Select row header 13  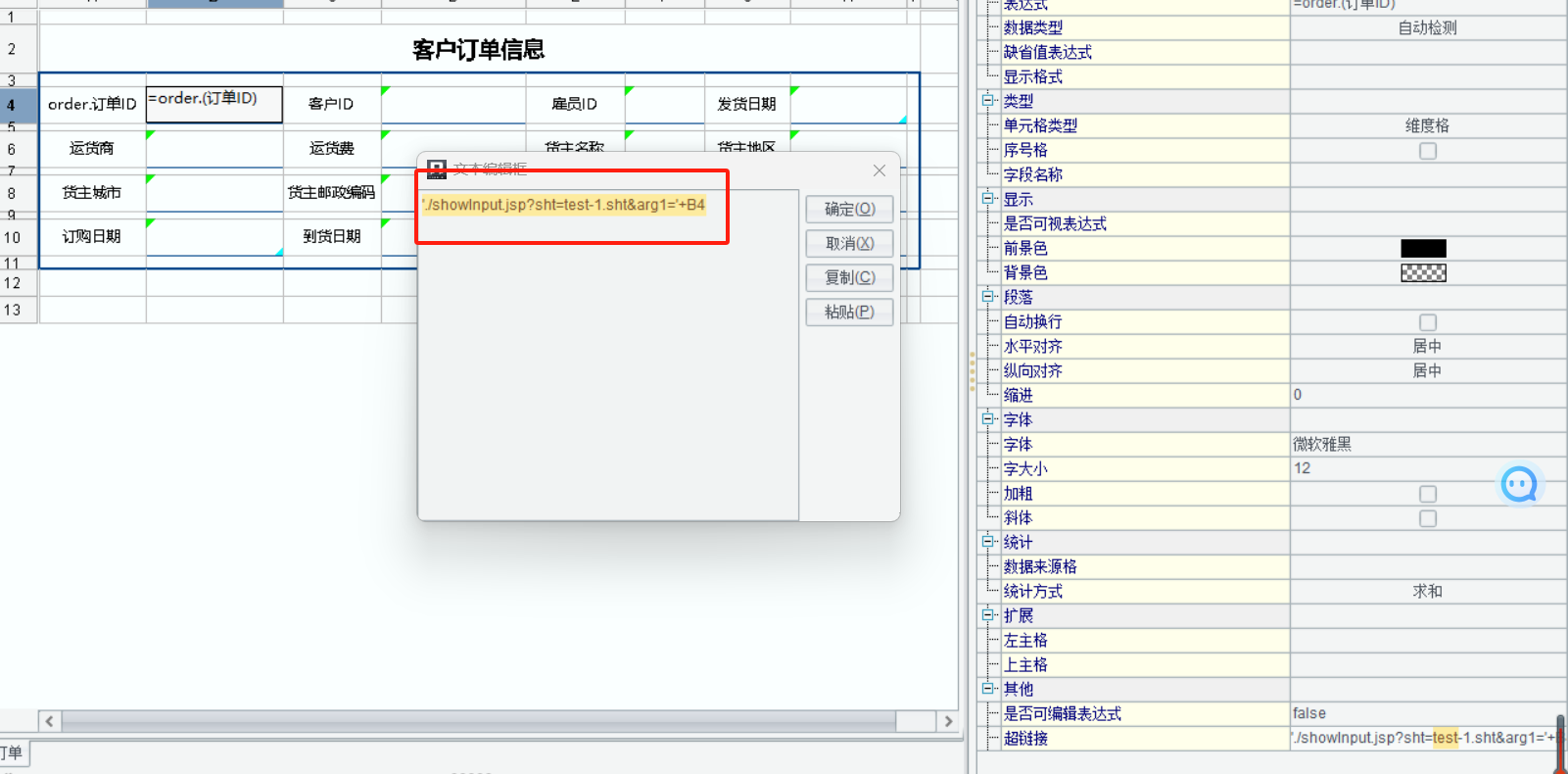click(x=19, y=310)
